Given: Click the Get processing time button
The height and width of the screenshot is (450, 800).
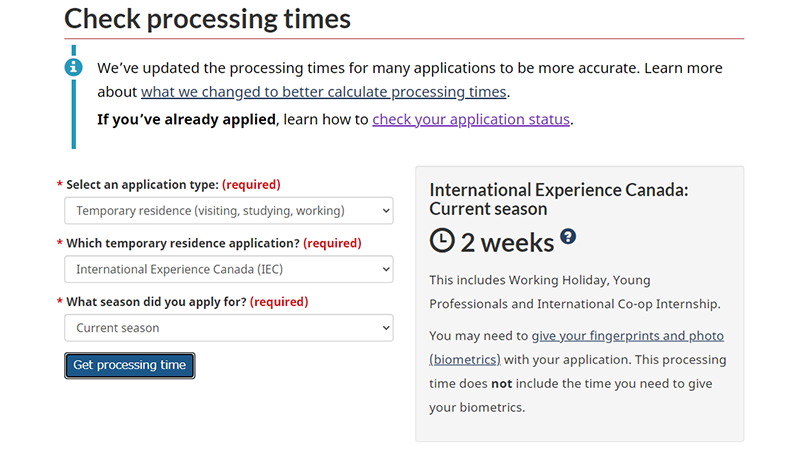Looking at the screenshot, I should 130,365.
